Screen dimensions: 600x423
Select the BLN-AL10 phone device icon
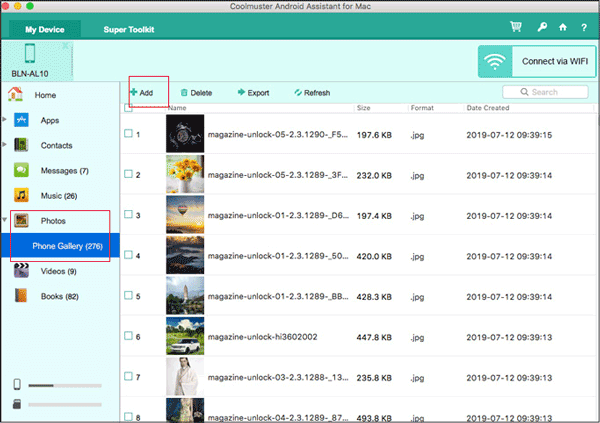tap(30, 53)
